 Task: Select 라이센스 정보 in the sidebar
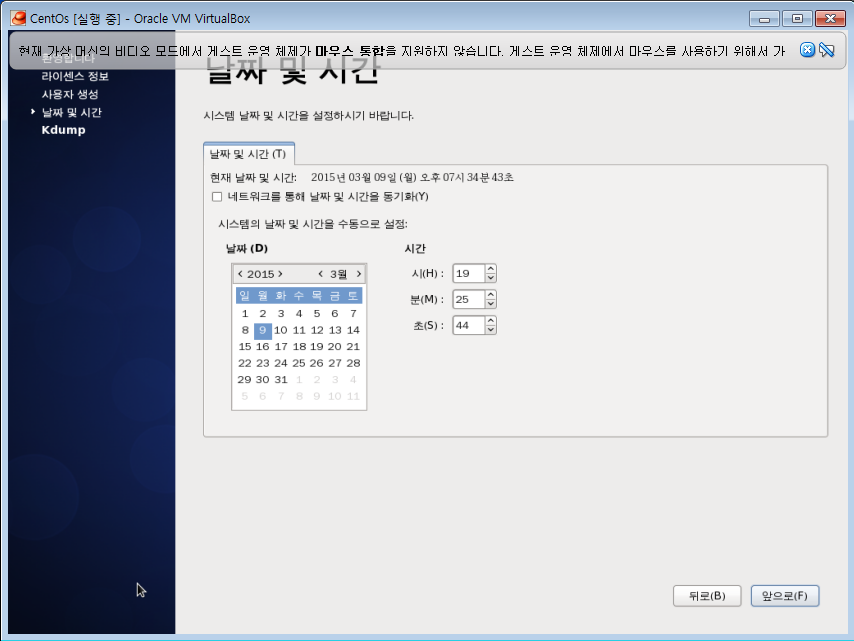click(x=75, y=76)
